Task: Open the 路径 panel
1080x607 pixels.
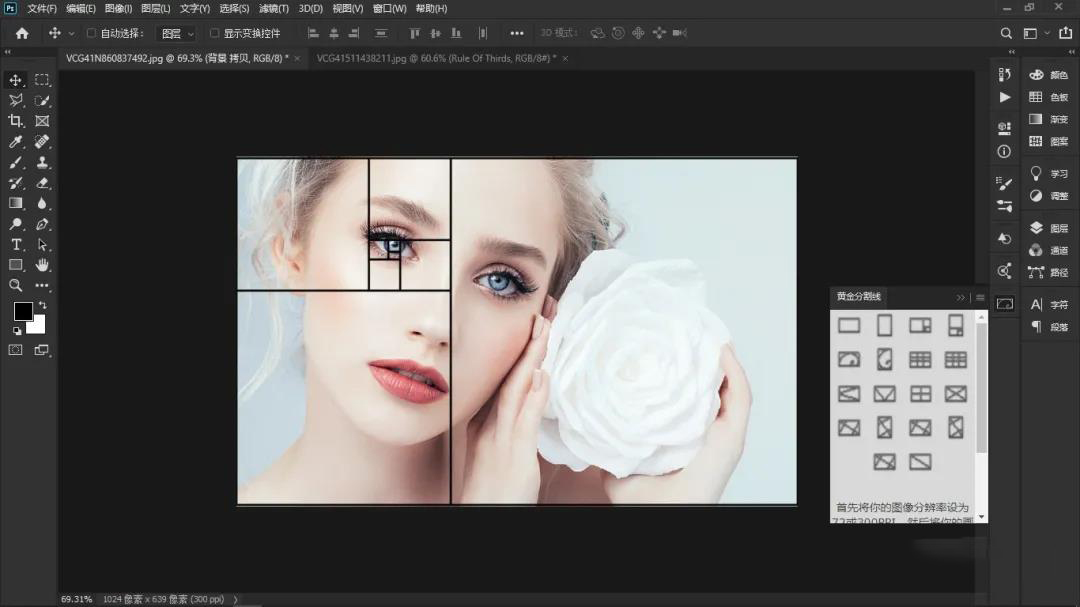Action: 1048,272
